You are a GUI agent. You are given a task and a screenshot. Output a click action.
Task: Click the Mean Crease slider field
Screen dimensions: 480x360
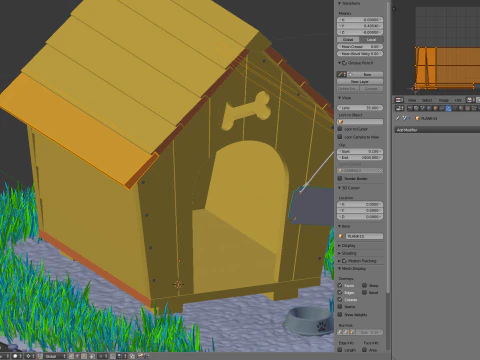pos(360,47)
